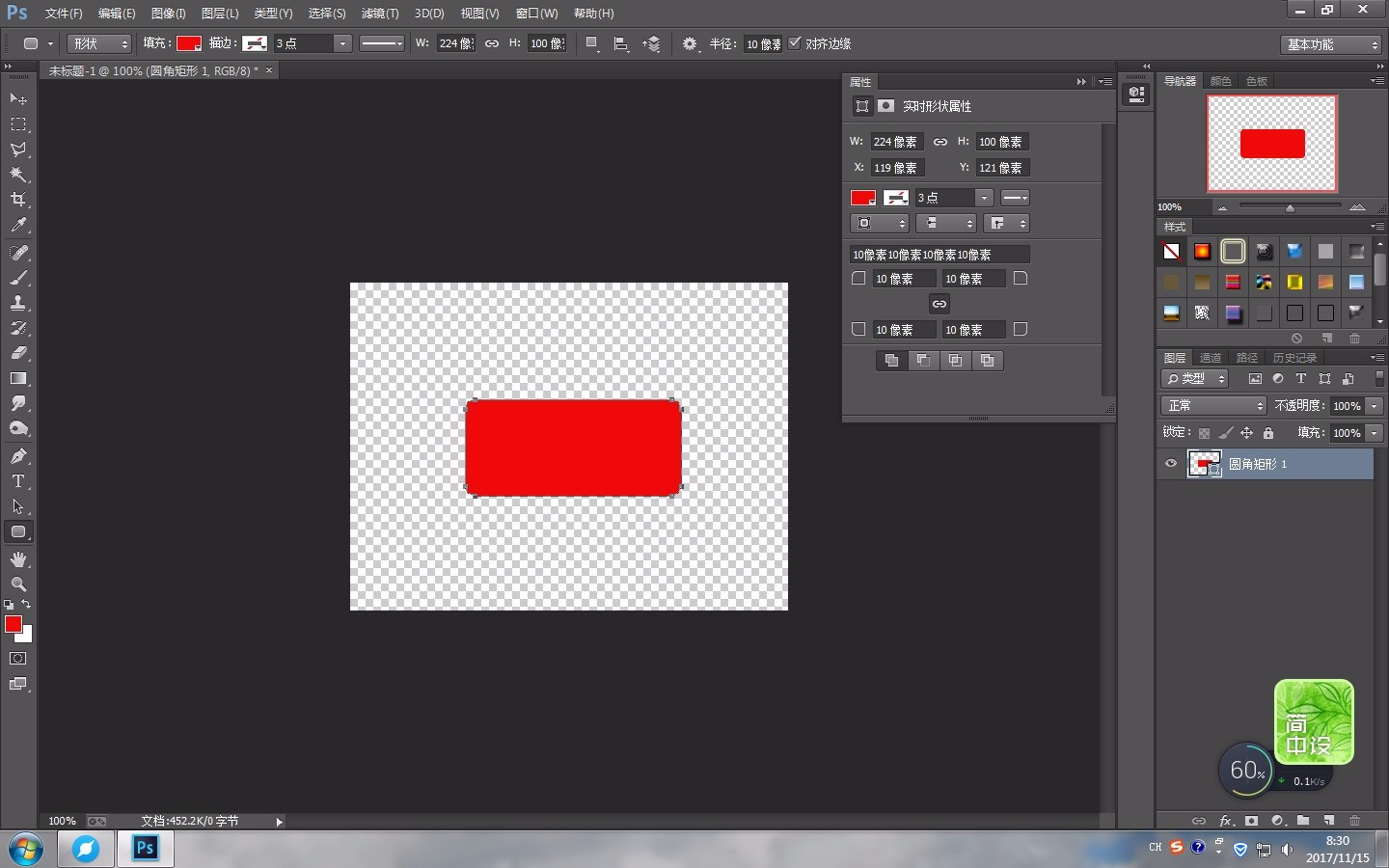Select the Rounded Rectangle shape tool

point(18,531)
